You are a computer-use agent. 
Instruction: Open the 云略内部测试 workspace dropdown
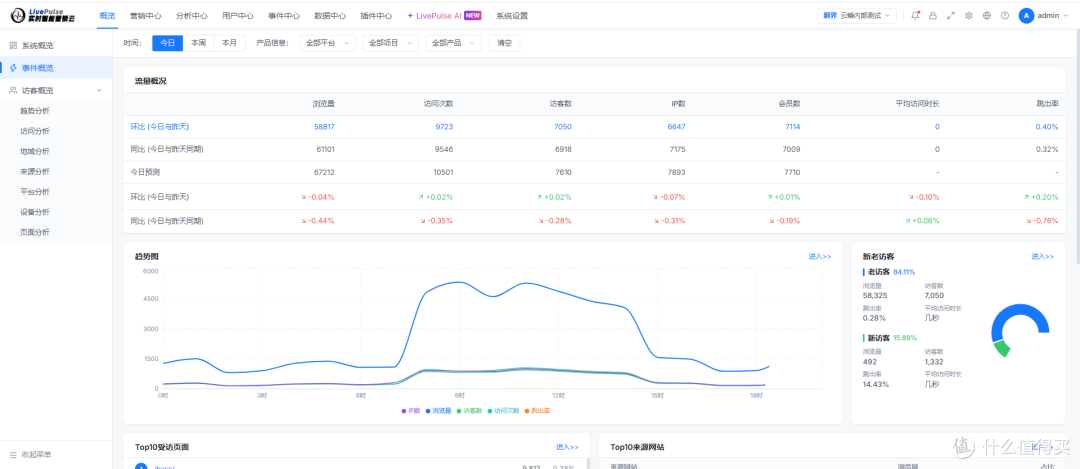coord(857,15)
